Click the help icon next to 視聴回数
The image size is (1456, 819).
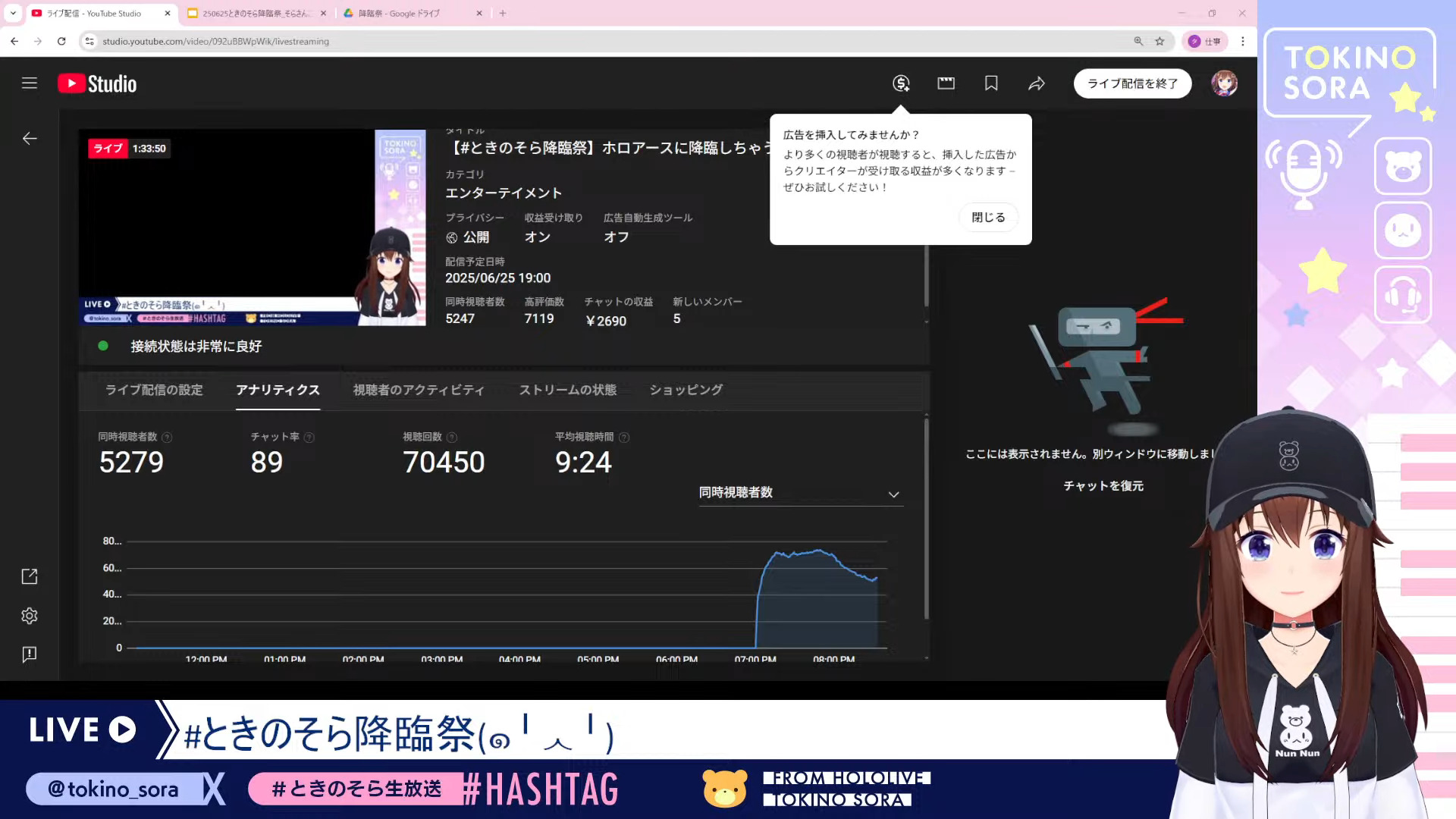coord(452,438)
